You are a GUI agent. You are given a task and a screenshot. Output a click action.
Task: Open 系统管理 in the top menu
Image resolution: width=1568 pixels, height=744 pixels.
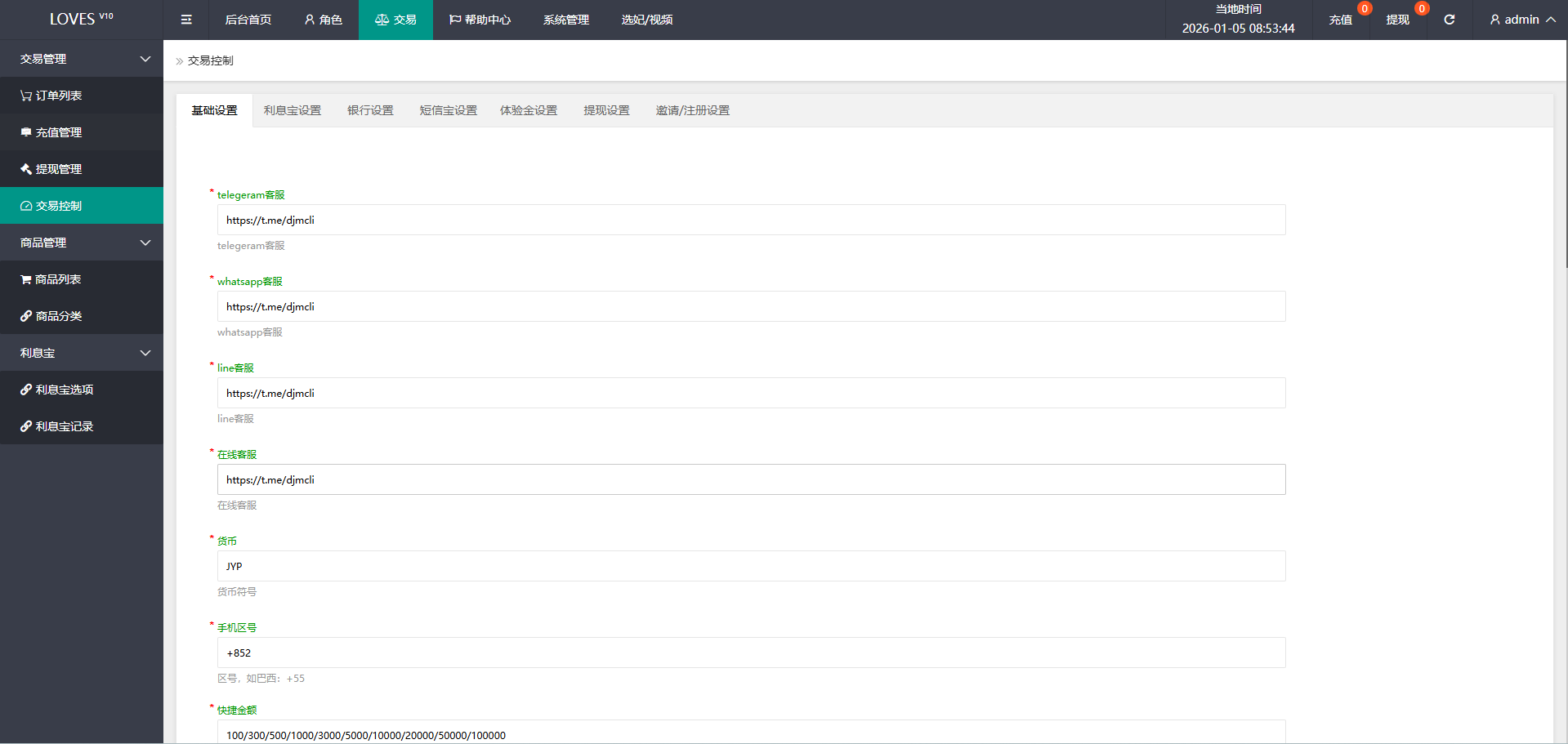565,20
